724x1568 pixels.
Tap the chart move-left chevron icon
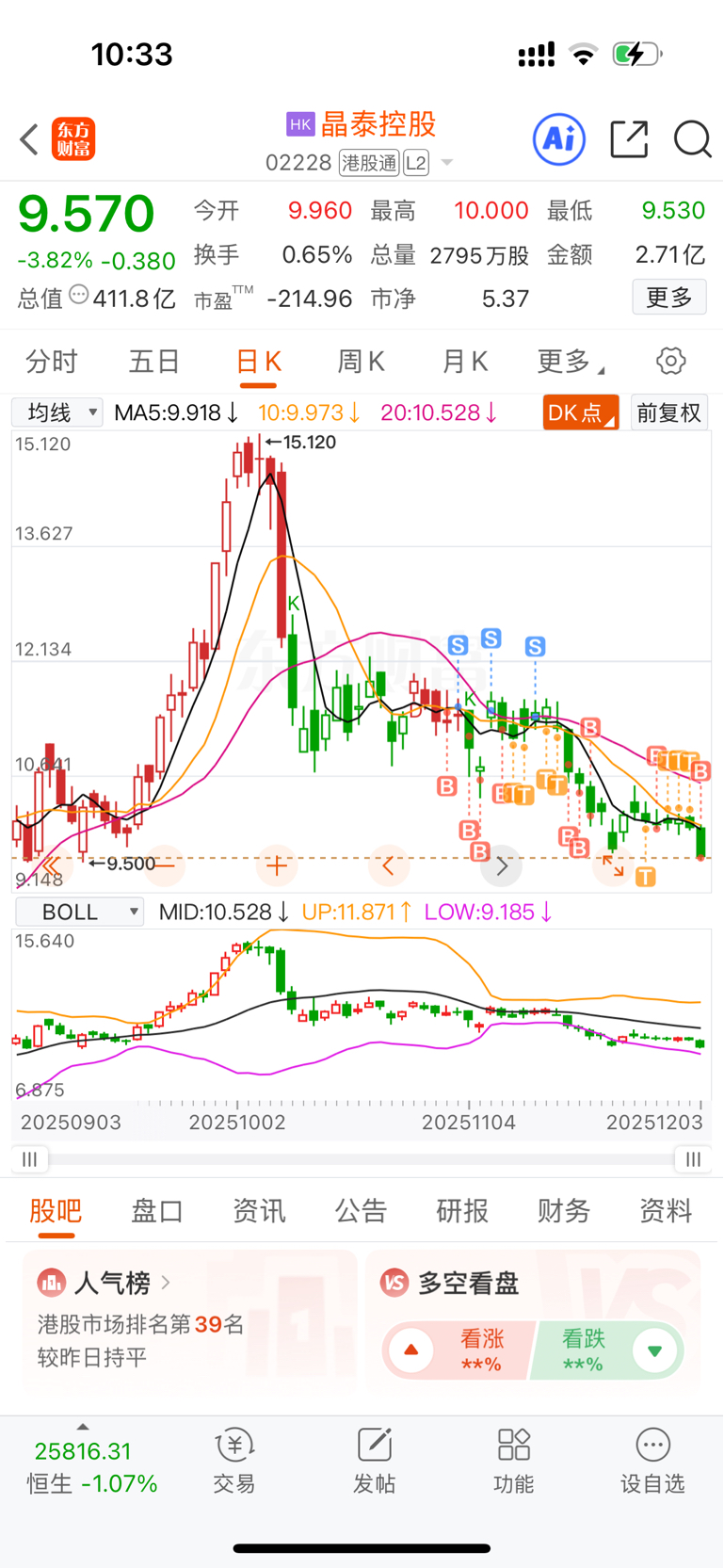pyautogui.click(x=389, y=865)
